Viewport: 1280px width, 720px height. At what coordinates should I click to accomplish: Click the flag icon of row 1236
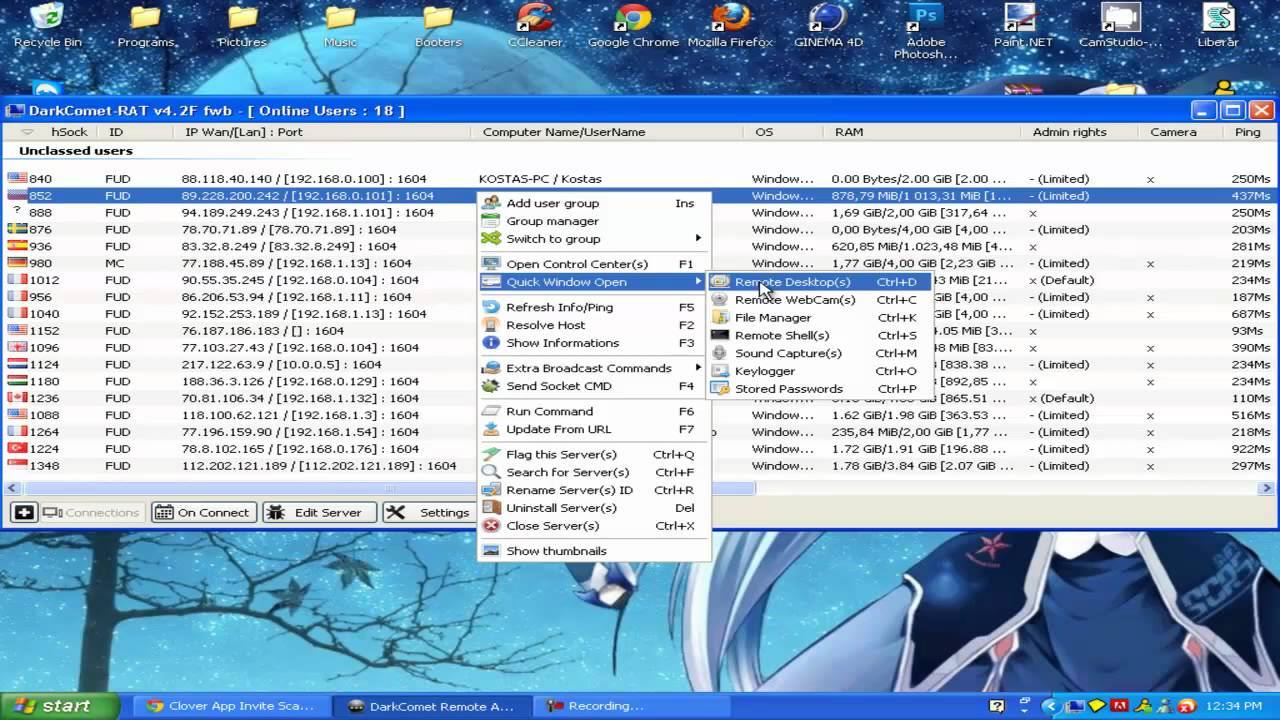[17, 398]
